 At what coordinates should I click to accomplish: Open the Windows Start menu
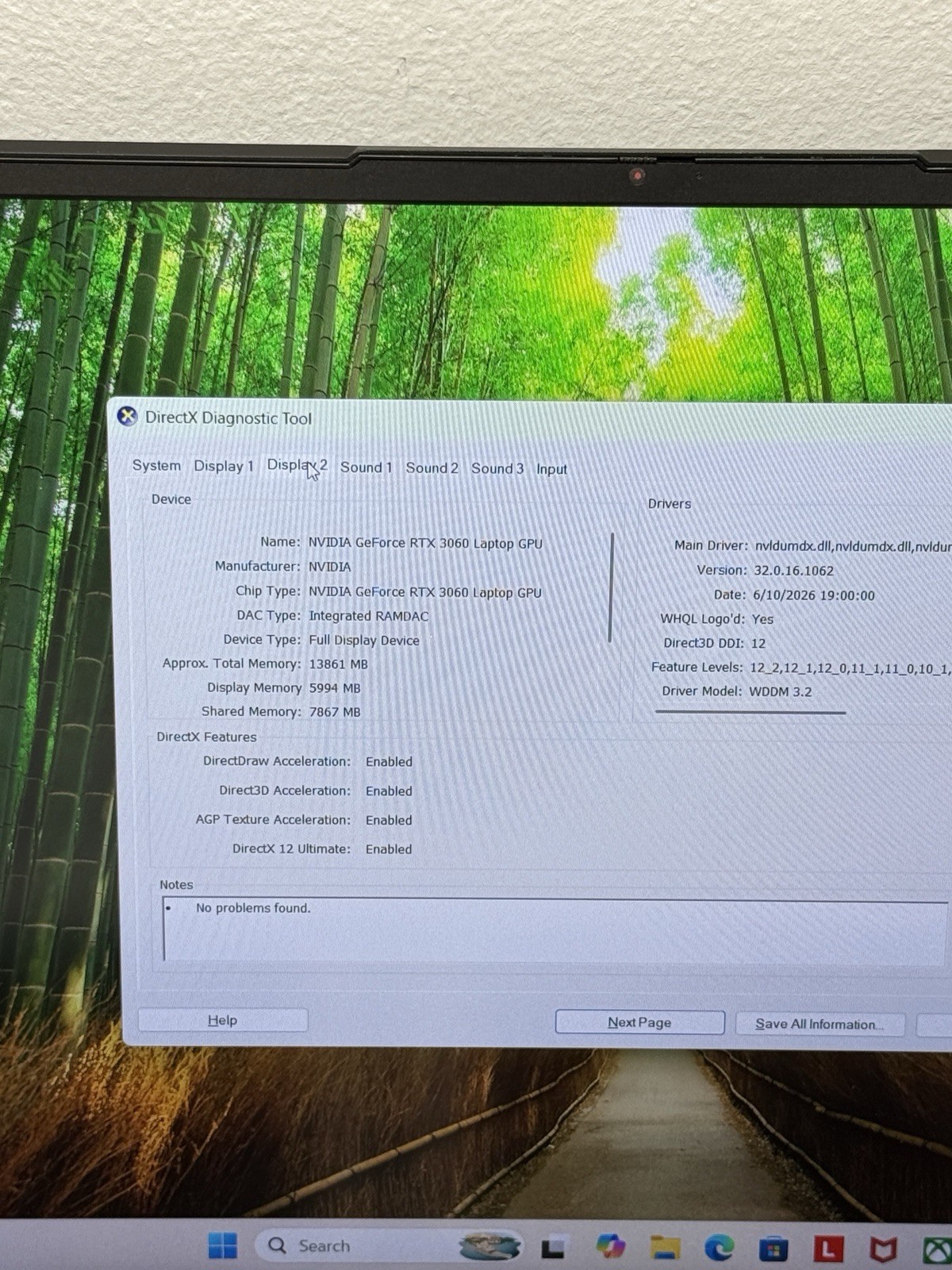click(x=222, y=1245)
